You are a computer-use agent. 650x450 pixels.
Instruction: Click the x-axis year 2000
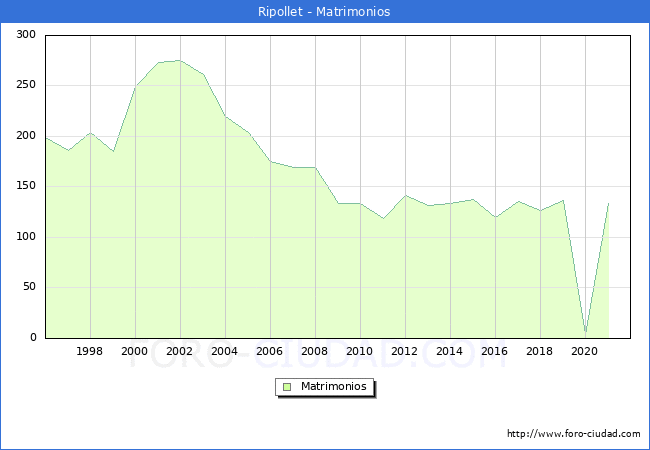click(135, 351)
